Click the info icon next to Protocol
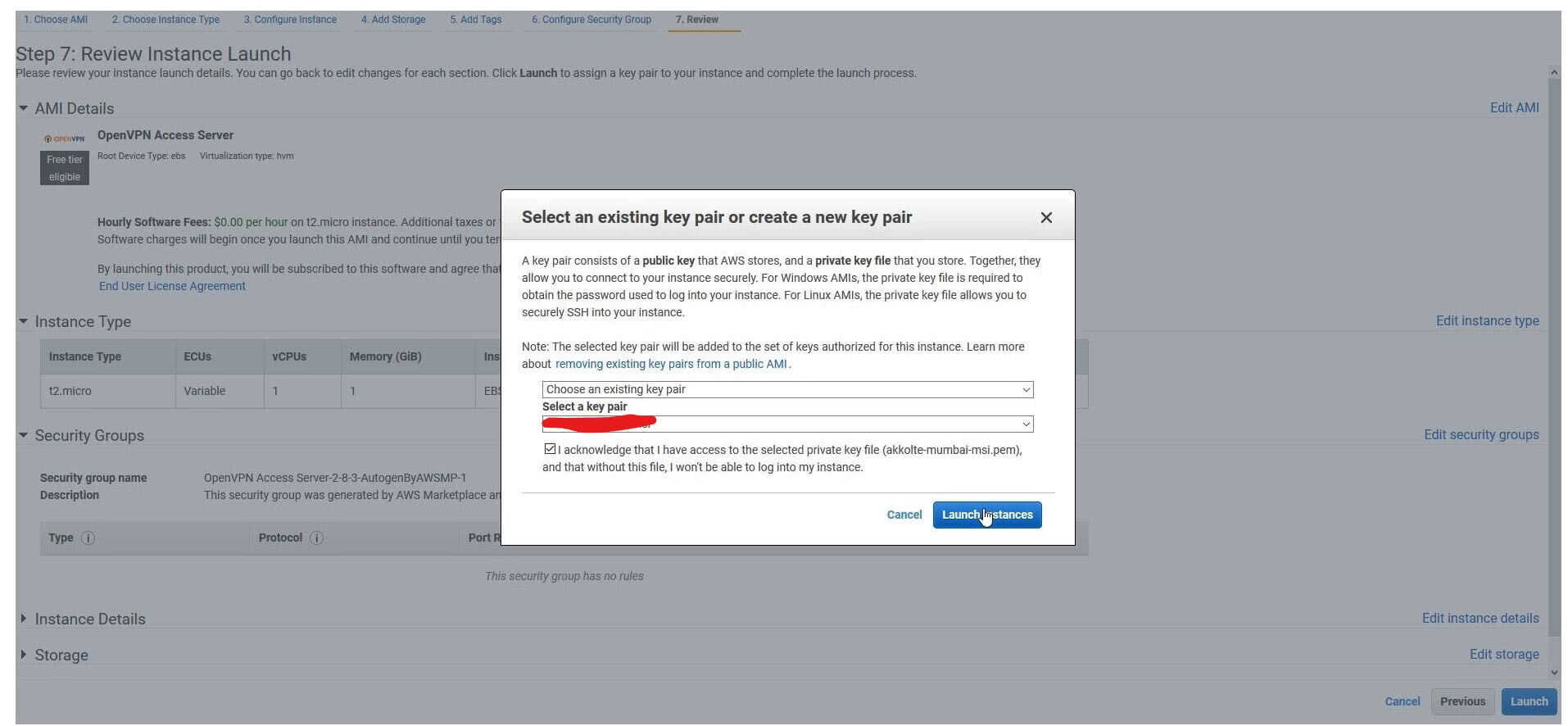1568x726 pixels. coord(317,538)
